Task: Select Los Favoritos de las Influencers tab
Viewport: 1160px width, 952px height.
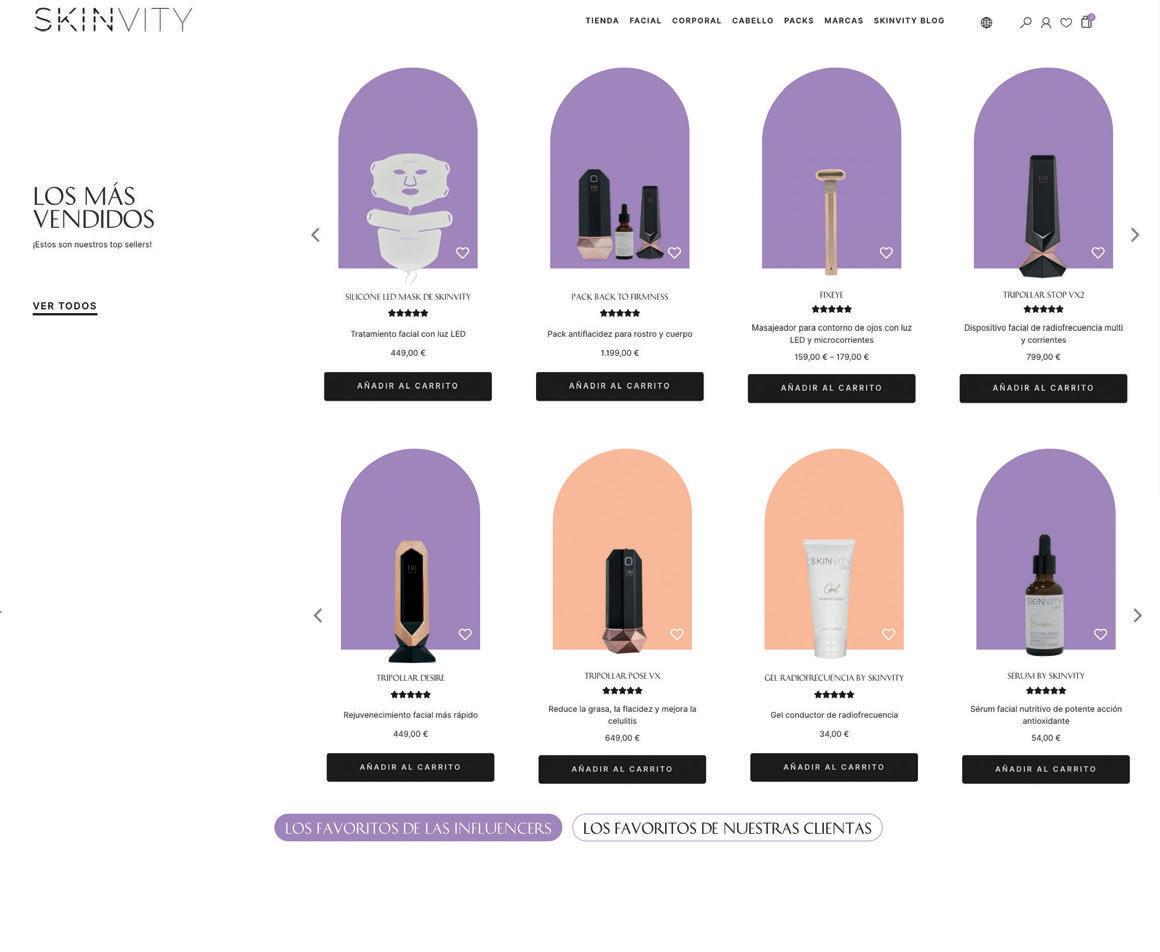Action: (x=418, y=828)
